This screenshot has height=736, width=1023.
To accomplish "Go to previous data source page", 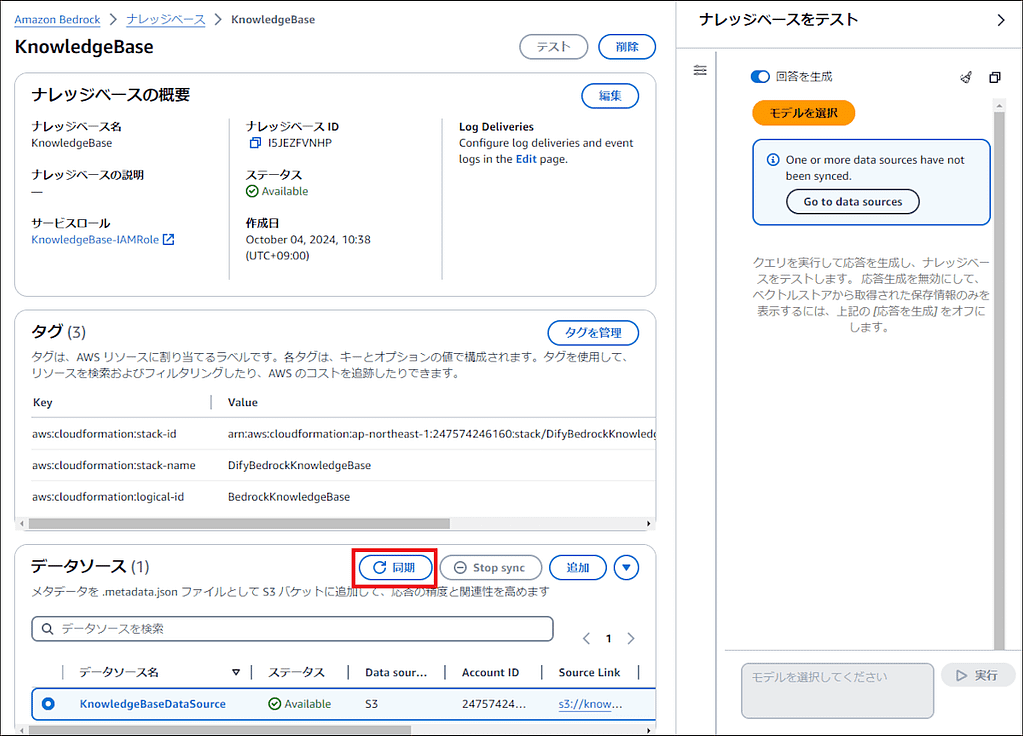I will 586,638.
